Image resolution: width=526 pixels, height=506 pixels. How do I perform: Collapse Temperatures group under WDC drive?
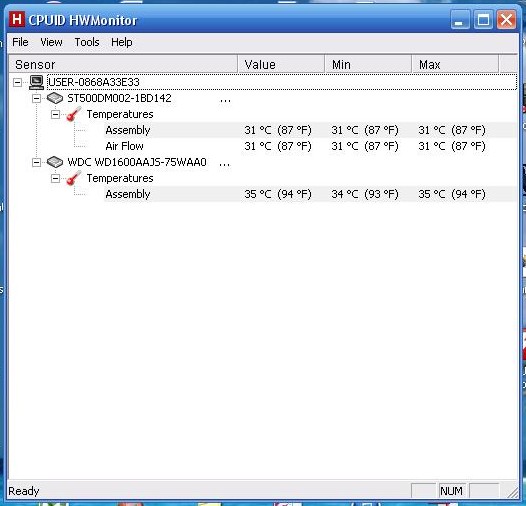pos(55,179)
